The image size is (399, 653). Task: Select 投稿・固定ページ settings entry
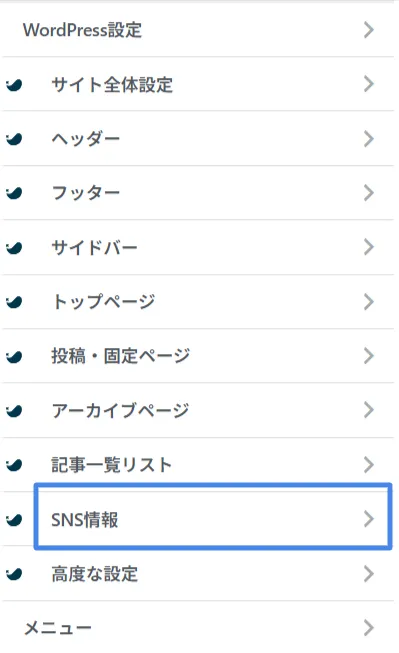pos(198,356)
